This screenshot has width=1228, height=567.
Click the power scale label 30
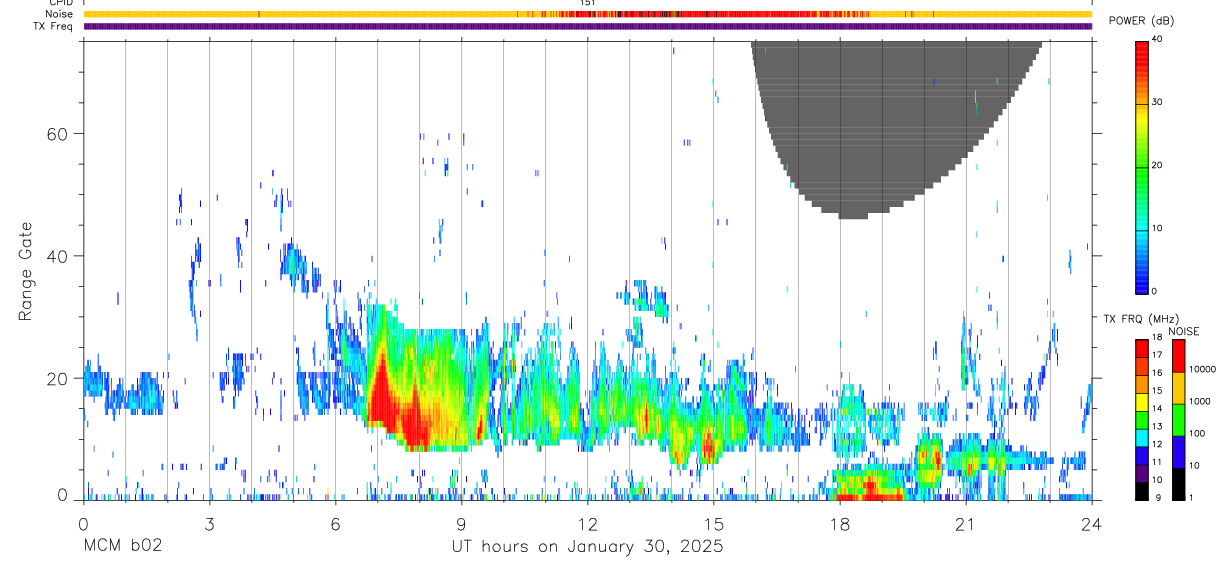(1157, 103)
